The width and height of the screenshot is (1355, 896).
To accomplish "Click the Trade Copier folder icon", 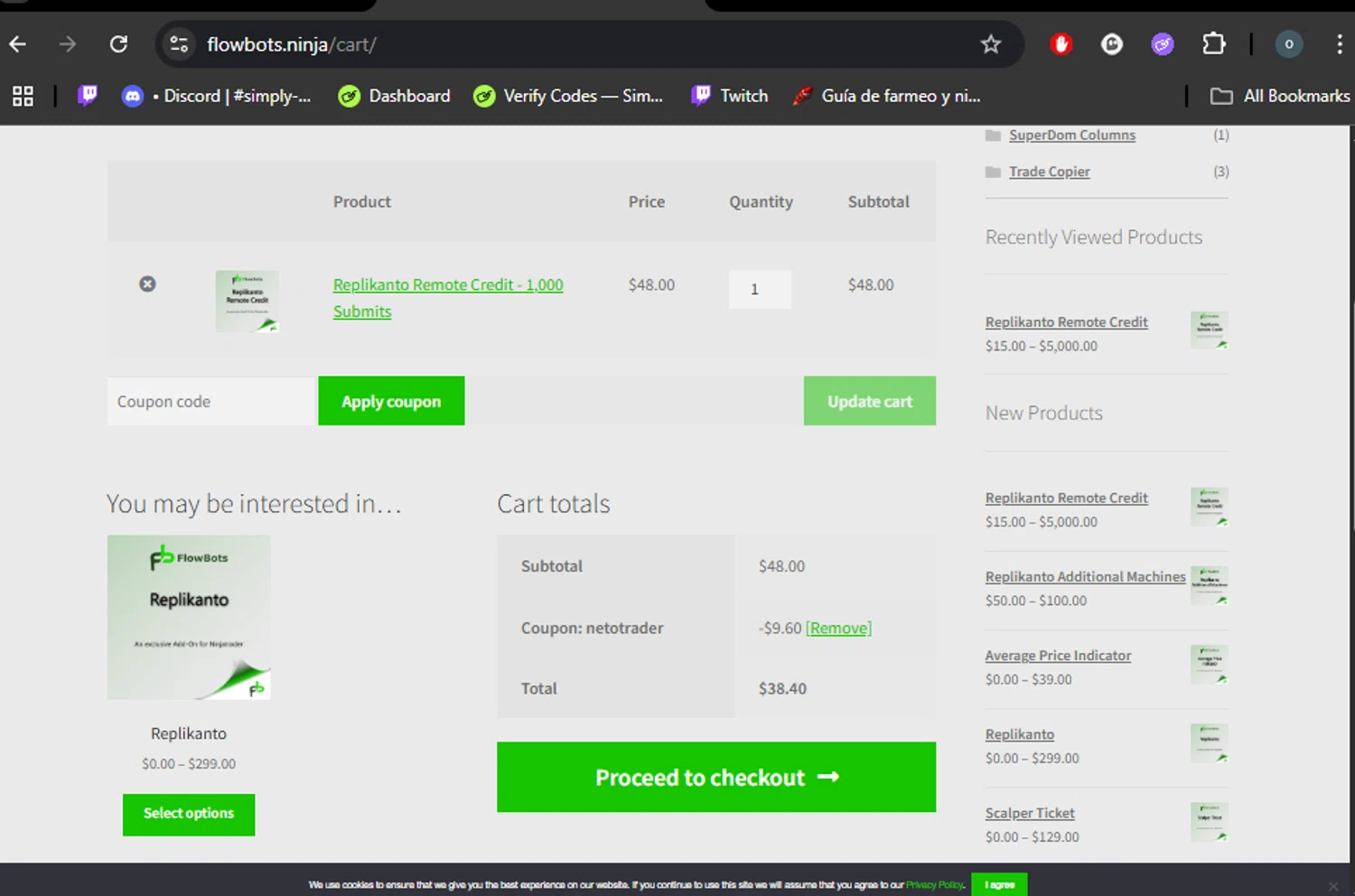I will (x=994, y=172).
